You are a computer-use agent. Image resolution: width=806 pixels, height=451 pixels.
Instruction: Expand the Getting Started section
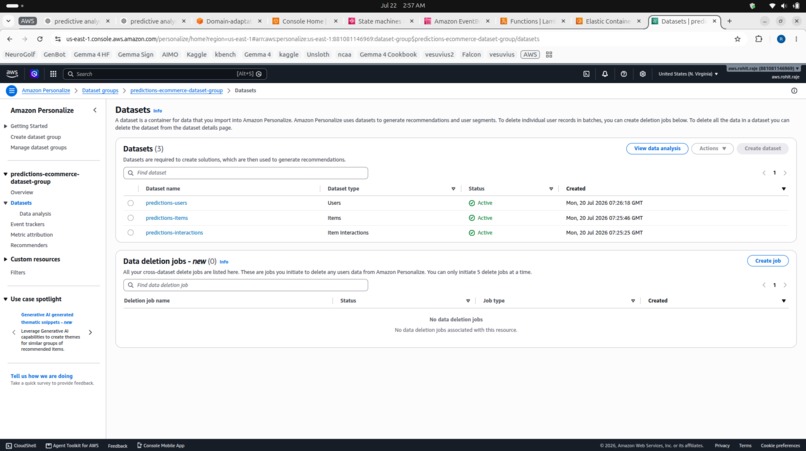tap(6, 126)
